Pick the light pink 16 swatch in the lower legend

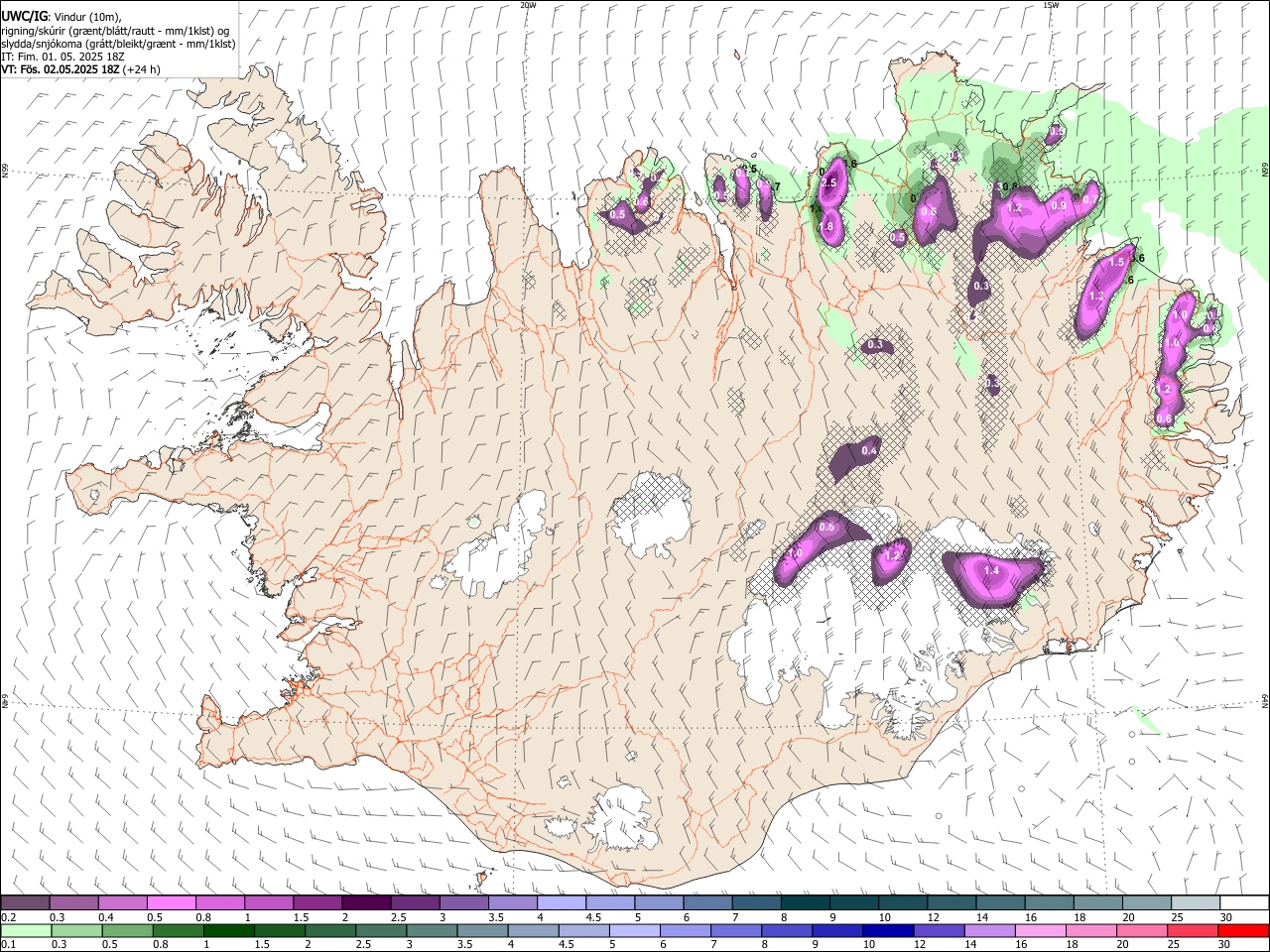pyautogui.click(x=1040, y=930)
